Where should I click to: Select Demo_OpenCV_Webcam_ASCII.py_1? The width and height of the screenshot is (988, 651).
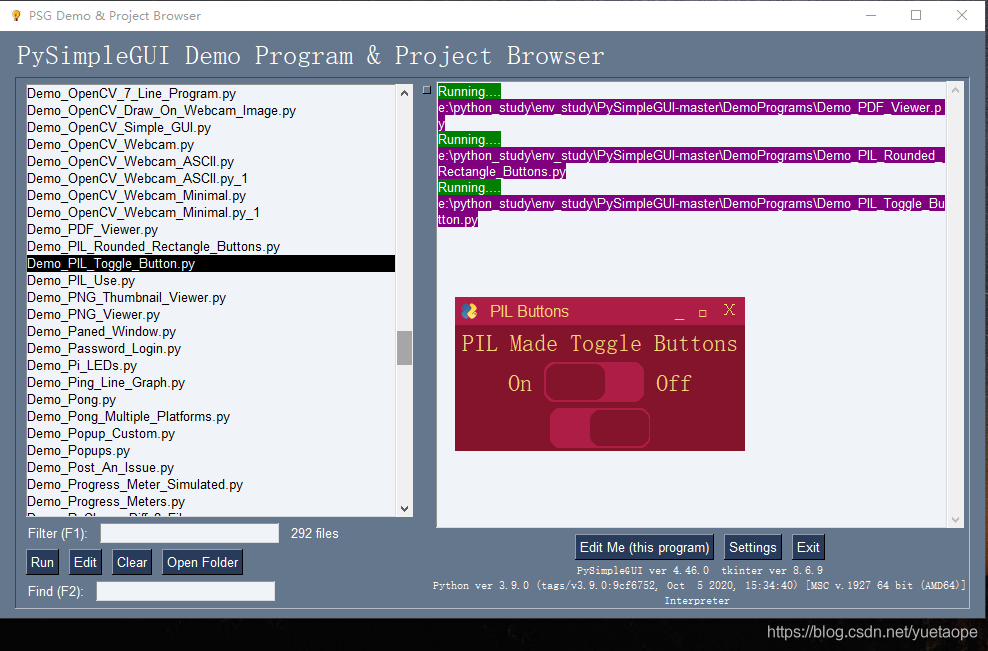coord(210,178)
